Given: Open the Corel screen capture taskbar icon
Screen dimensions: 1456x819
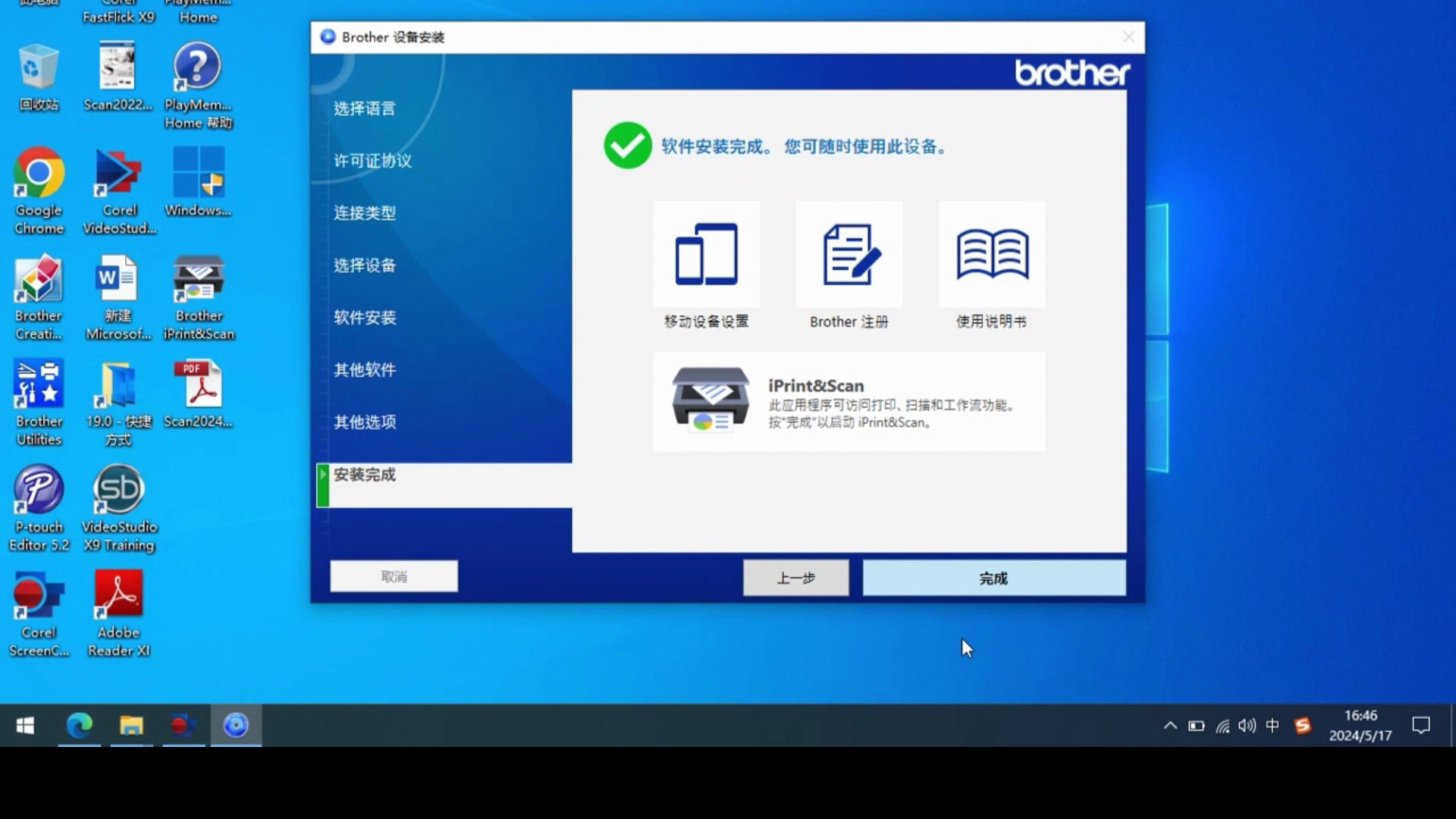Looking at the screenshot, I should (x=184, y=726).
